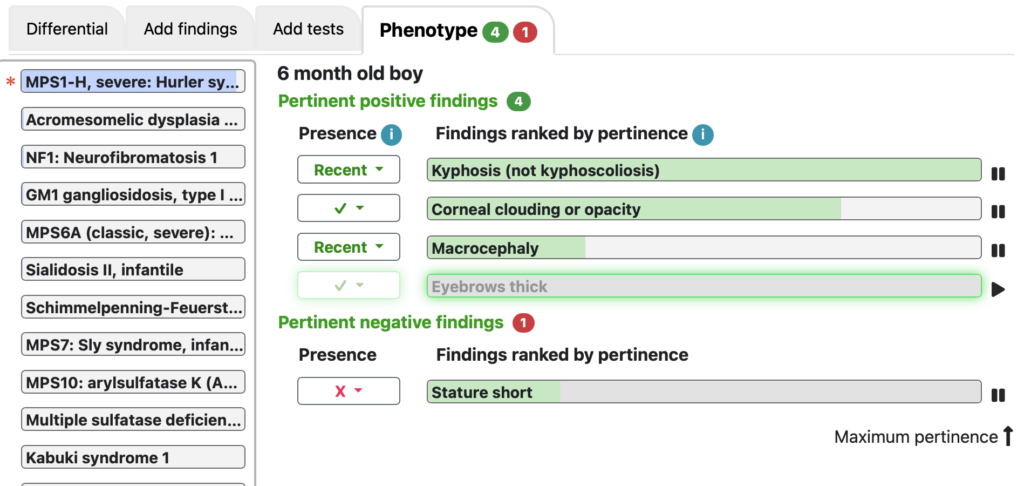Pause the Macrocephaly finding
This screenshot has width=1024, height=486.
998,250
